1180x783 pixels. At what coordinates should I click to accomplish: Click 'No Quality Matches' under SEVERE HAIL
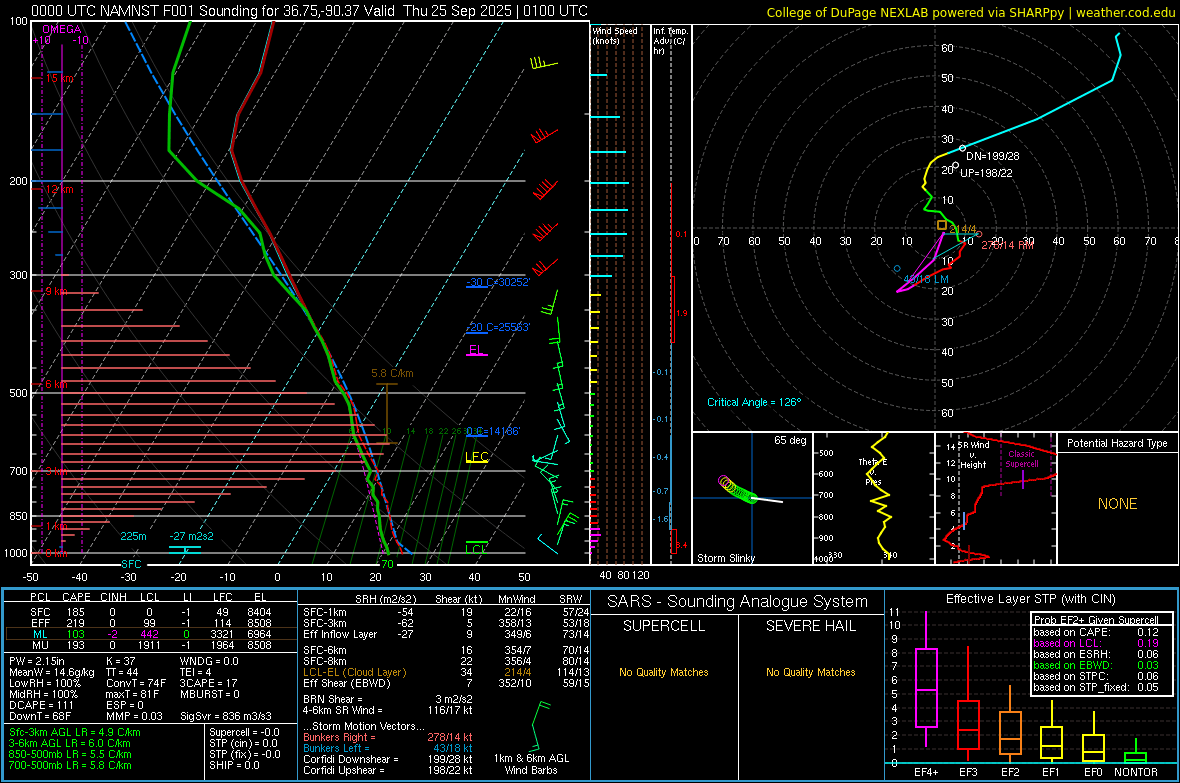810,672
